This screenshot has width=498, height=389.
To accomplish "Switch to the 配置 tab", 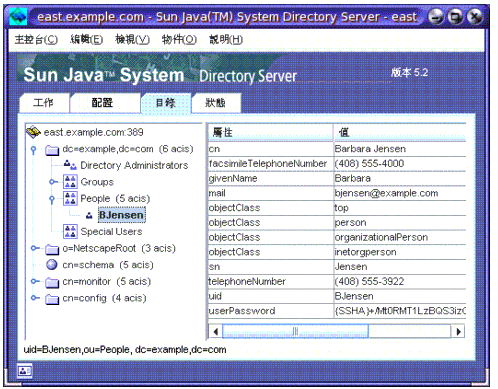I will tap(105, 103).
